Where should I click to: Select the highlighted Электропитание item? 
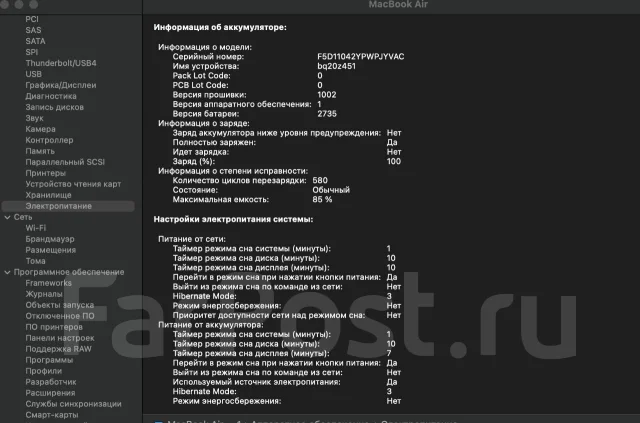tap(68, 206)
